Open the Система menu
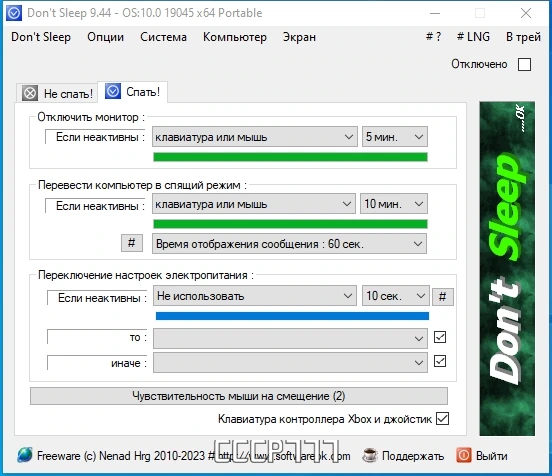Screen dimensions: 552x476 [x=163, y=37]
